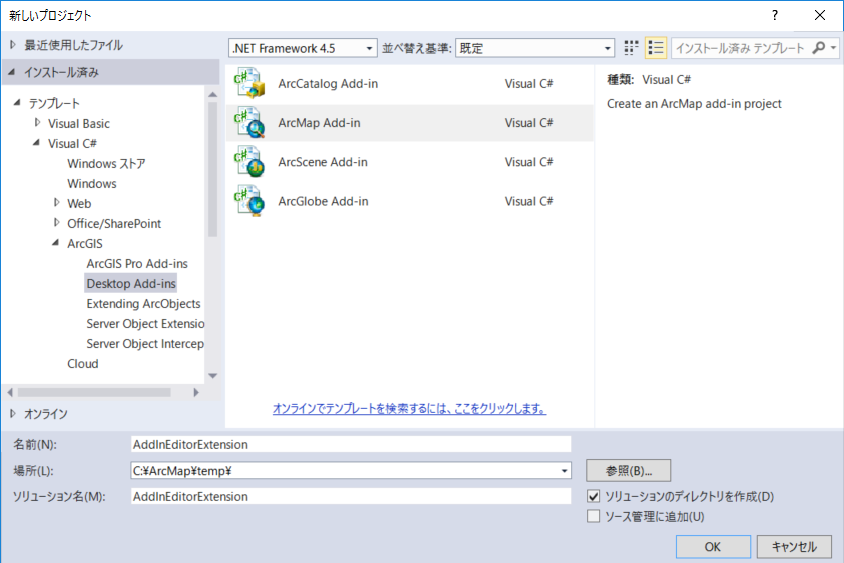
Task: Select the Cloud tree item
Action: 83,364
